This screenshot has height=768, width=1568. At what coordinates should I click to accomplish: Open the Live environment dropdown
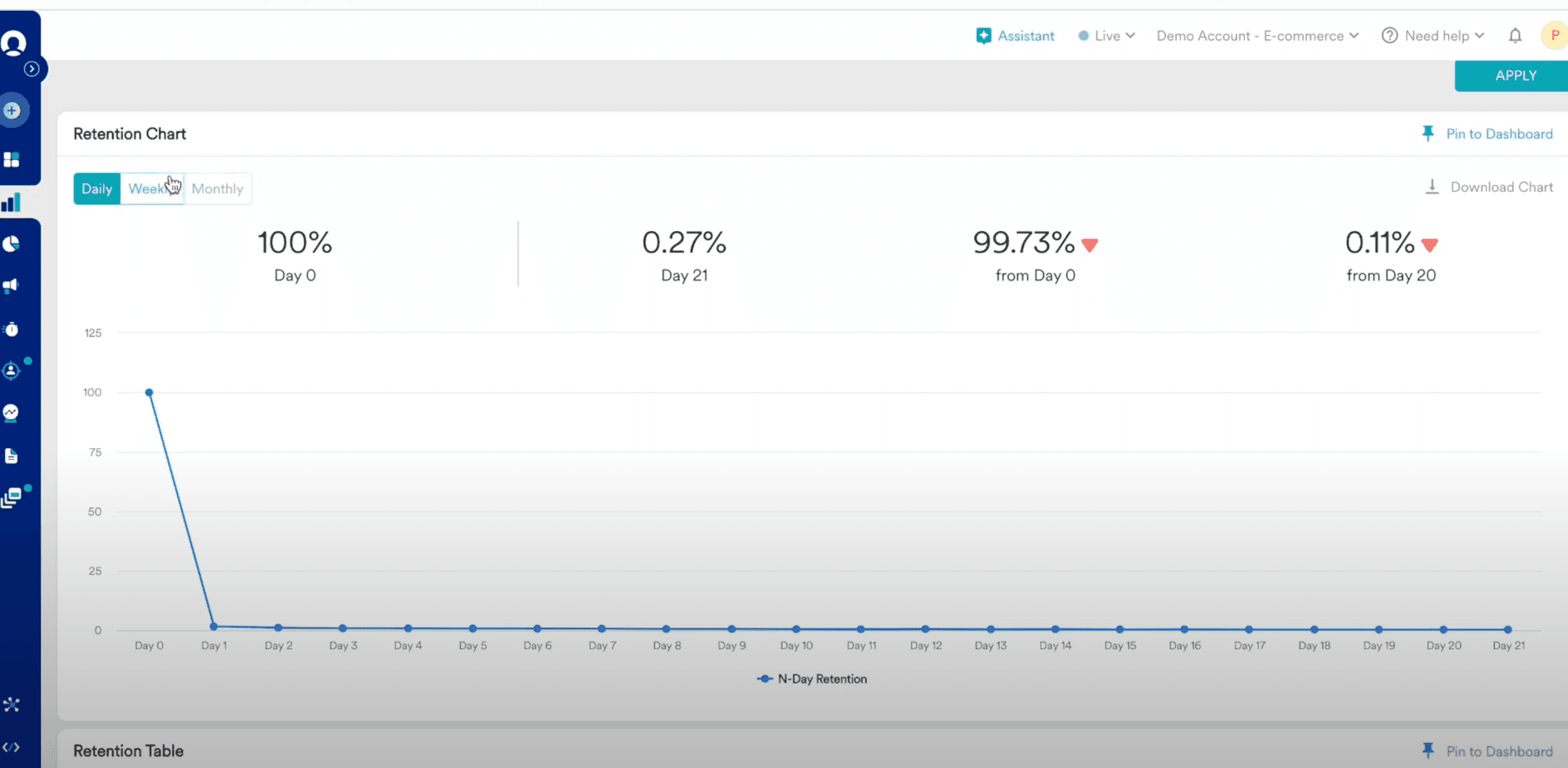(1107, 36)
